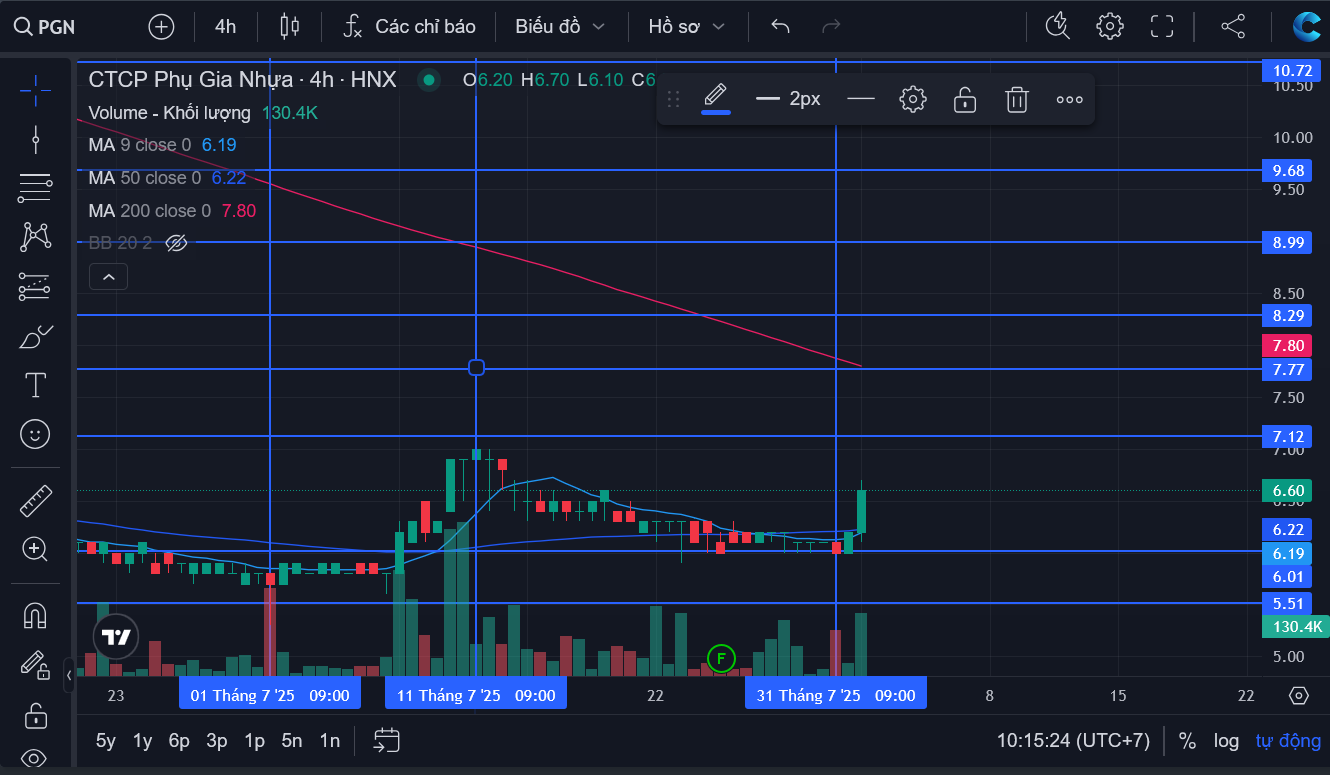Grab the floating toolbar drag handle
The width and height of the screenshot is (1330, 775).
coord(673,99)
